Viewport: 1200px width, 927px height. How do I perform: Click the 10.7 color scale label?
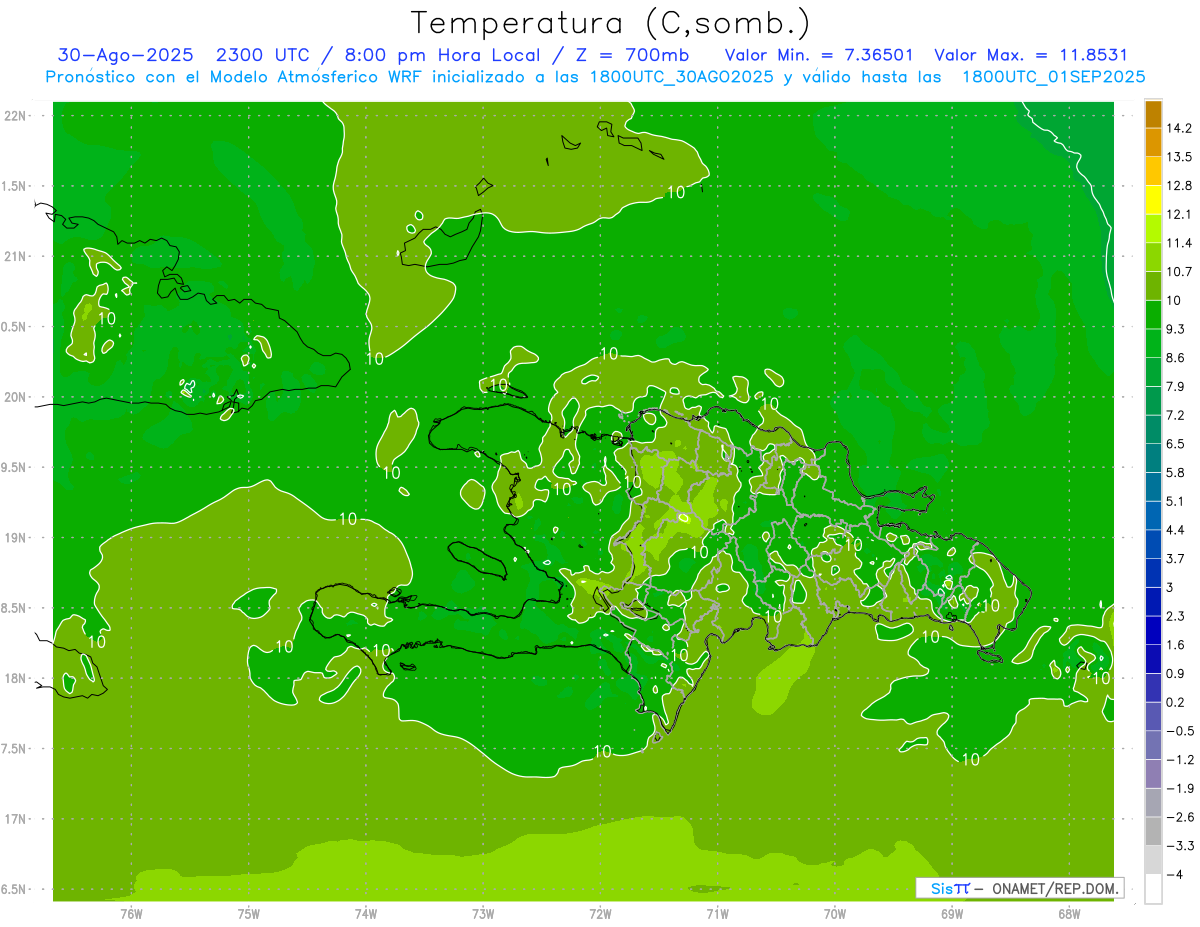click(1179, 271)
